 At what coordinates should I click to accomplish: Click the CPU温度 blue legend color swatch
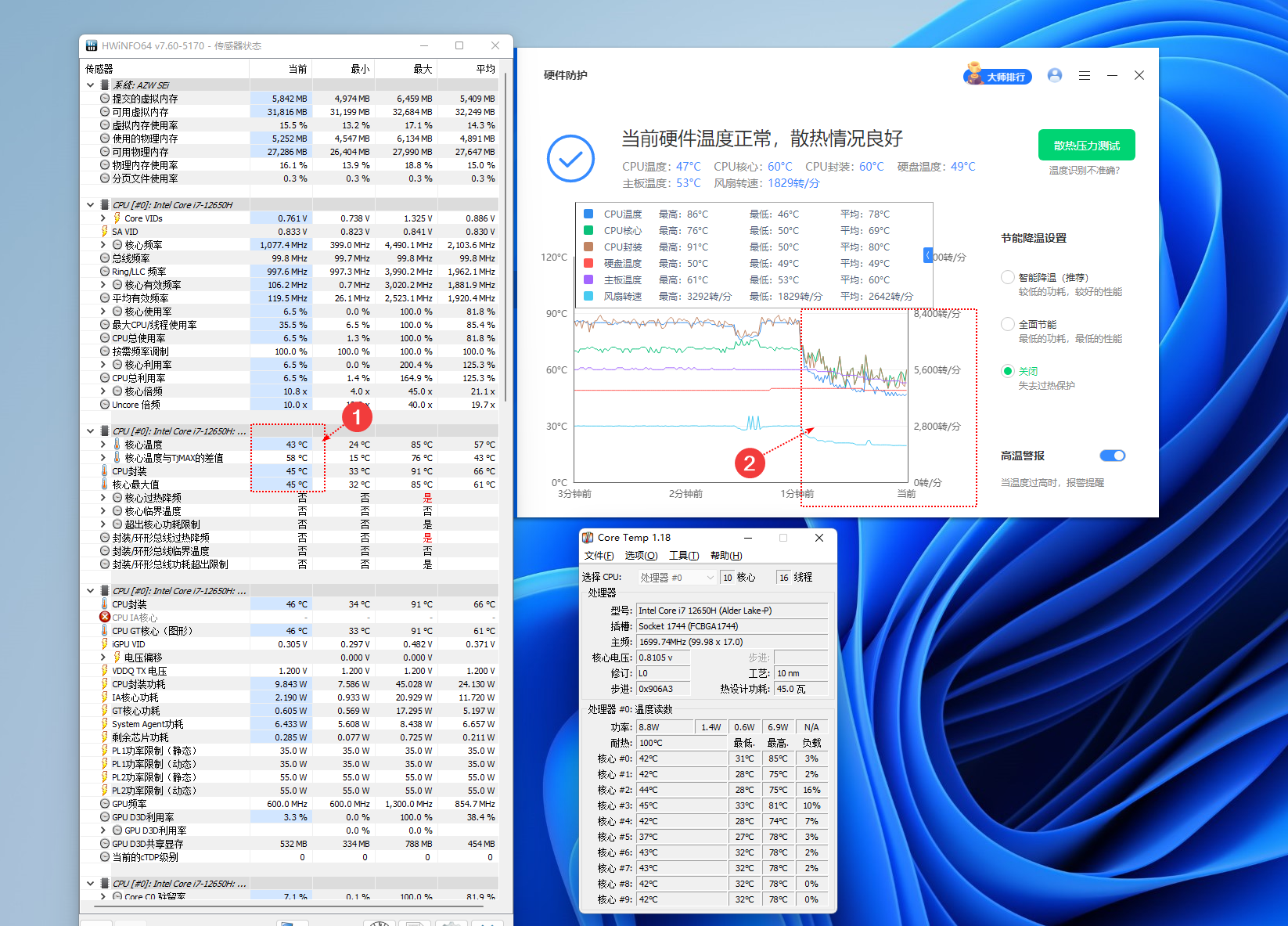click(x=588, y=214)
